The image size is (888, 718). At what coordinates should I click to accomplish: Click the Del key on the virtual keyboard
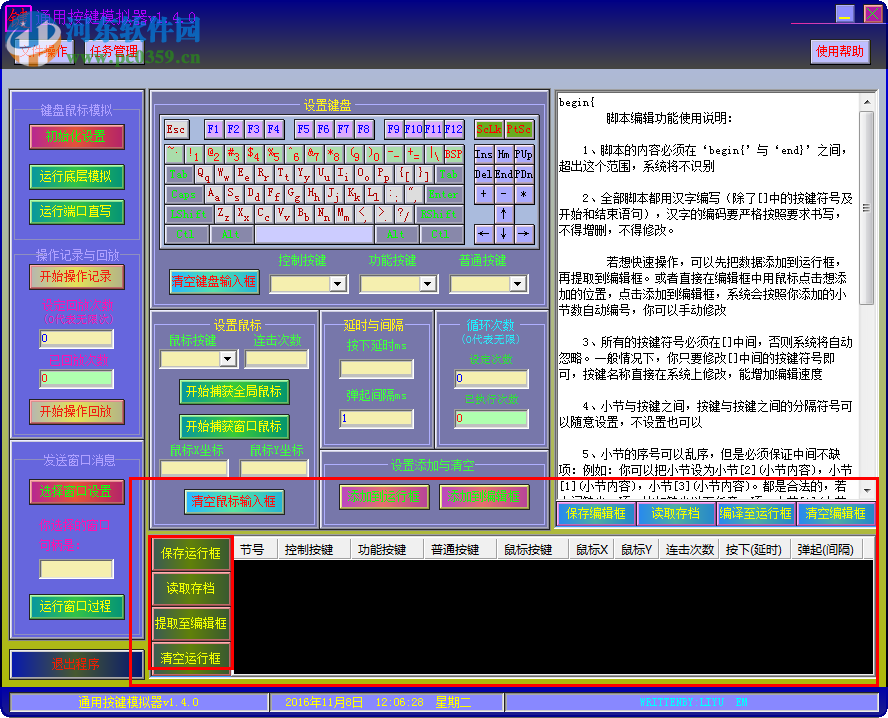click(483, 172)
